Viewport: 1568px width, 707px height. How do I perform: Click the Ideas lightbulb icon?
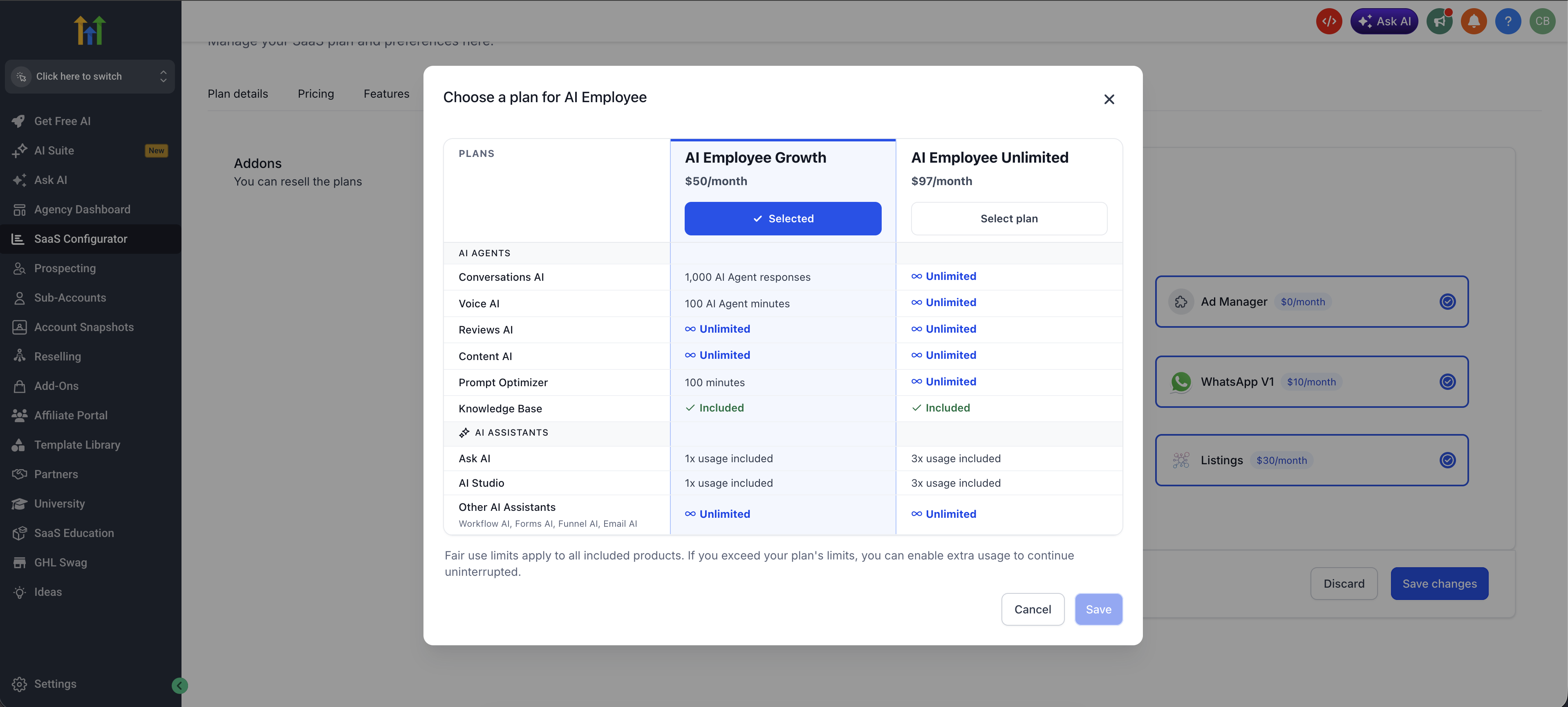[19, 592]
